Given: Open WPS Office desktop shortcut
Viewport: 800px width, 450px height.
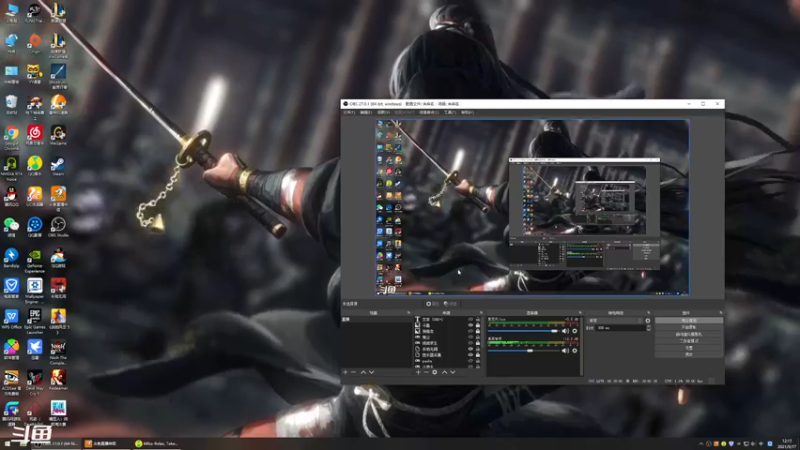Looking at the screenshot, I should click(11, 319).
